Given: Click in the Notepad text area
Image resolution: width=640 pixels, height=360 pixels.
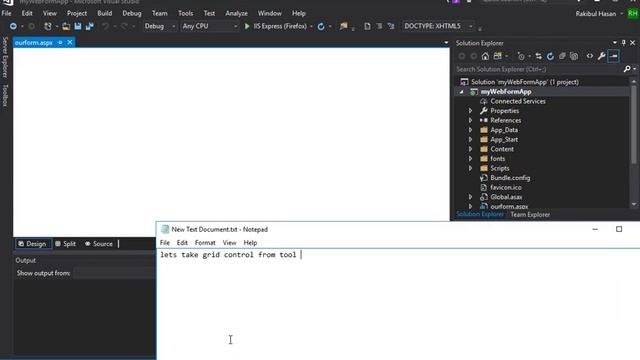Looking at the screenshot, I should tap(398, 304).
